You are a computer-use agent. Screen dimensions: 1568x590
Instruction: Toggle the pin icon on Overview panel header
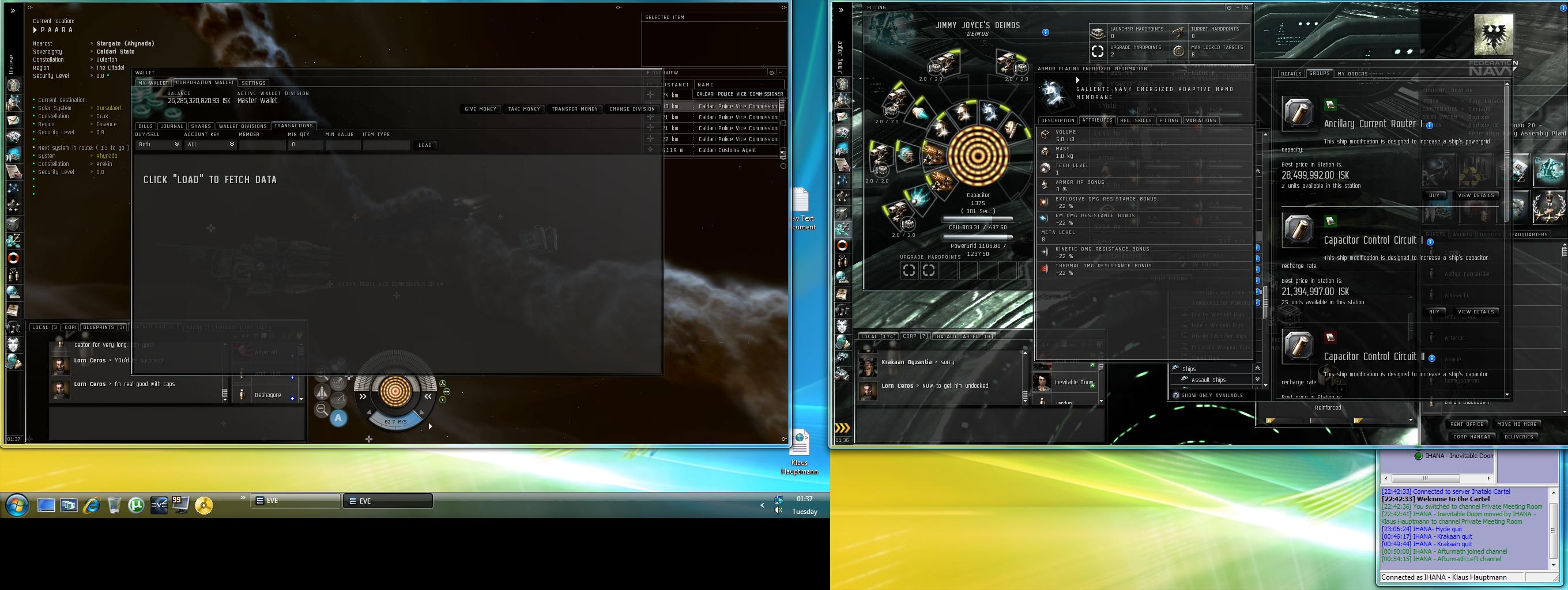771,73
